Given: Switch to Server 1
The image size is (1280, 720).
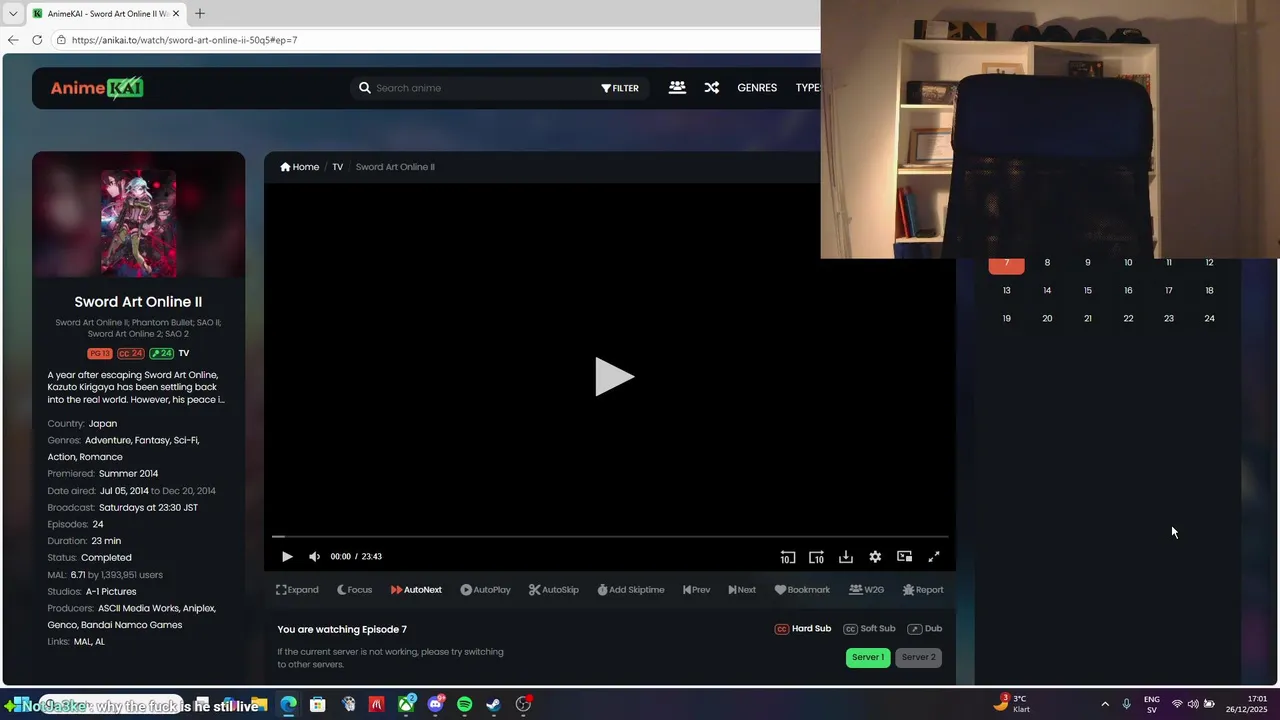Looking at the screenshot, I should pos(868,657).
